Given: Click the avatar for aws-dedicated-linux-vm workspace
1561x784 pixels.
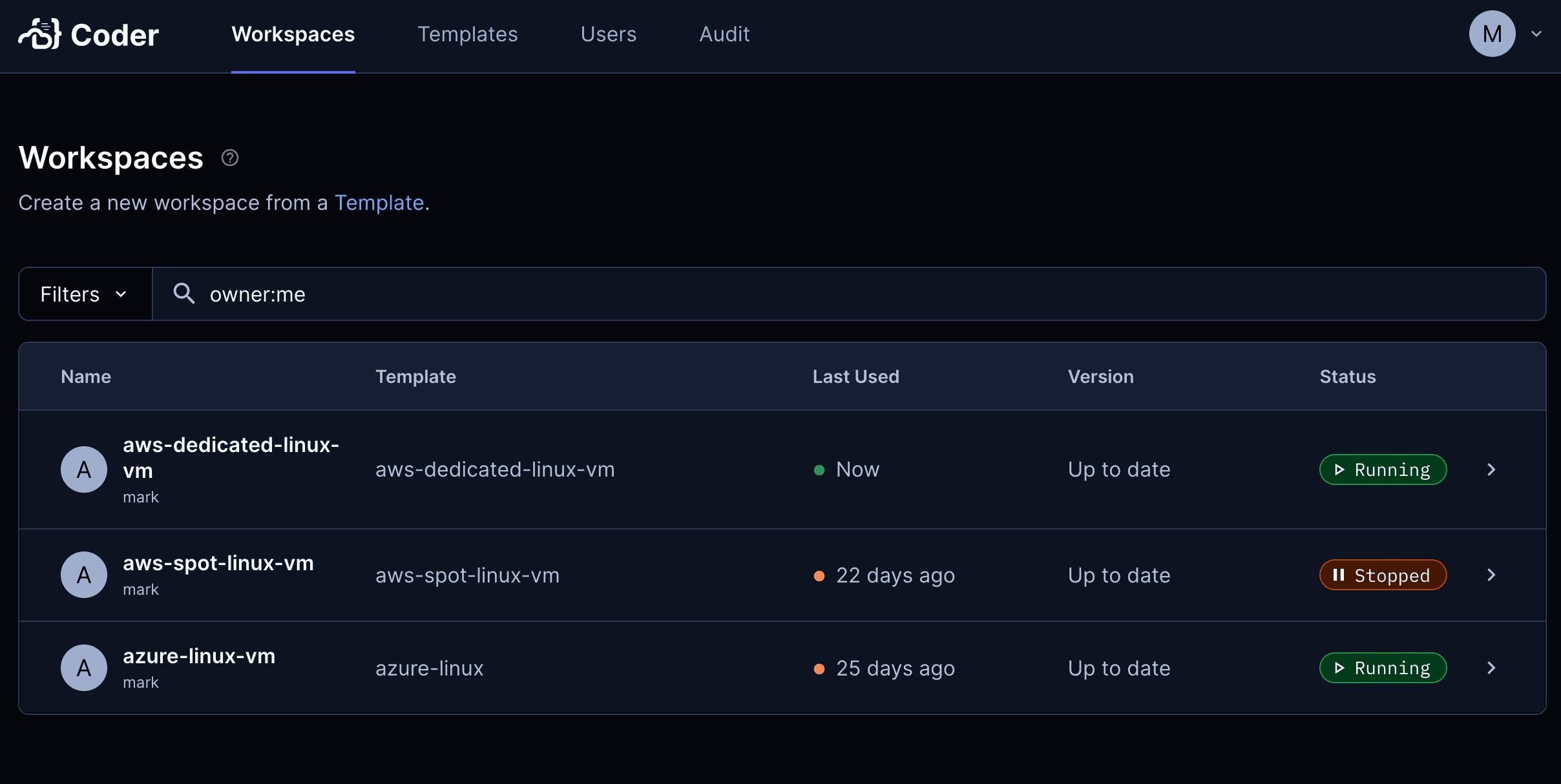Looking at the screenshot, I should pos(84,469).
